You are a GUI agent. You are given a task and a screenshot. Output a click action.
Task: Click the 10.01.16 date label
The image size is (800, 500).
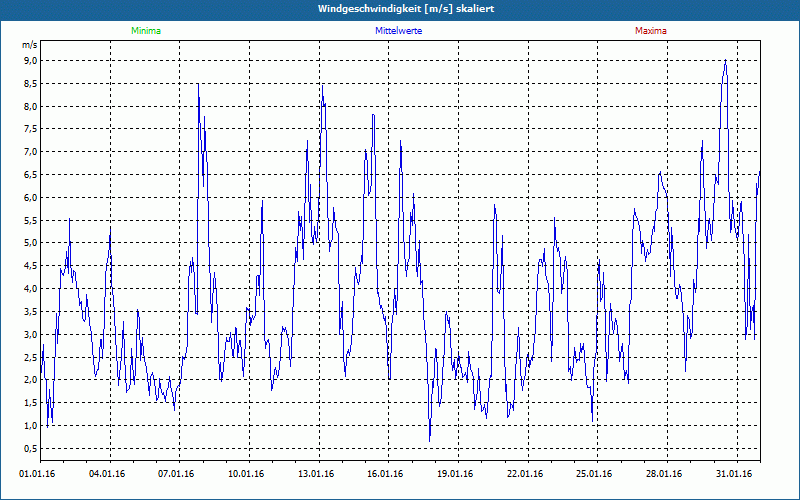coord(246,474)
